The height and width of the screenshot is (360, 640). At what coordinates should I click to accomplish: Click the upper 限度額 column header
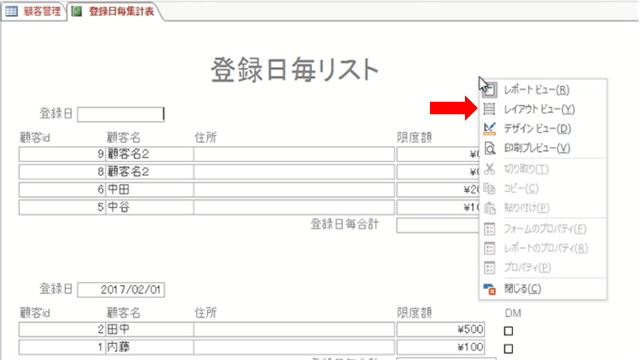(414, 138)
